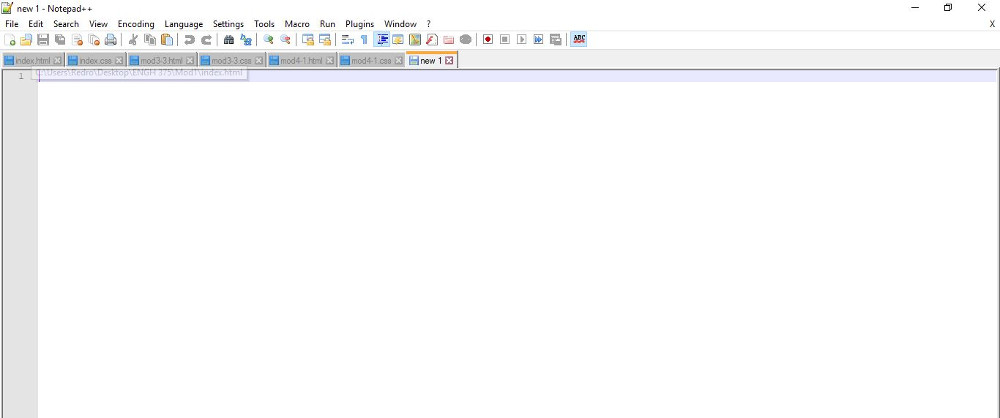Click the X below window controls
The height and width of the screenshot is (418, 1000).
point(992,24)
